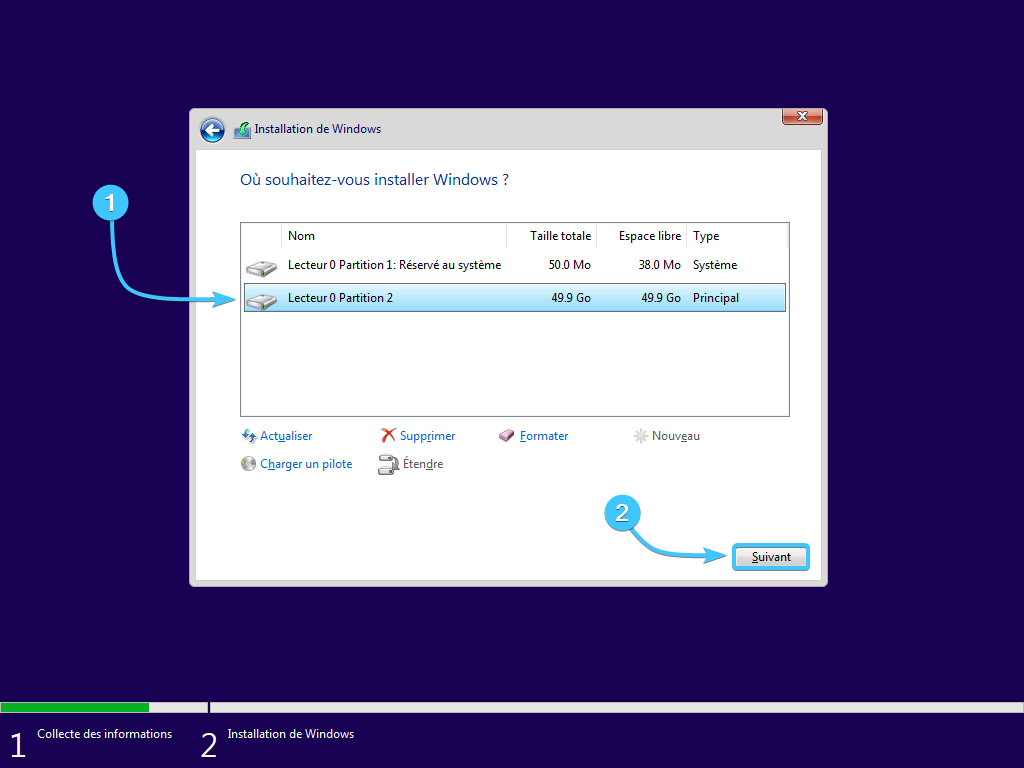Click the Charger un pilote disc icon
This screenshot has height=768, width=1024.
coord(248,464)
